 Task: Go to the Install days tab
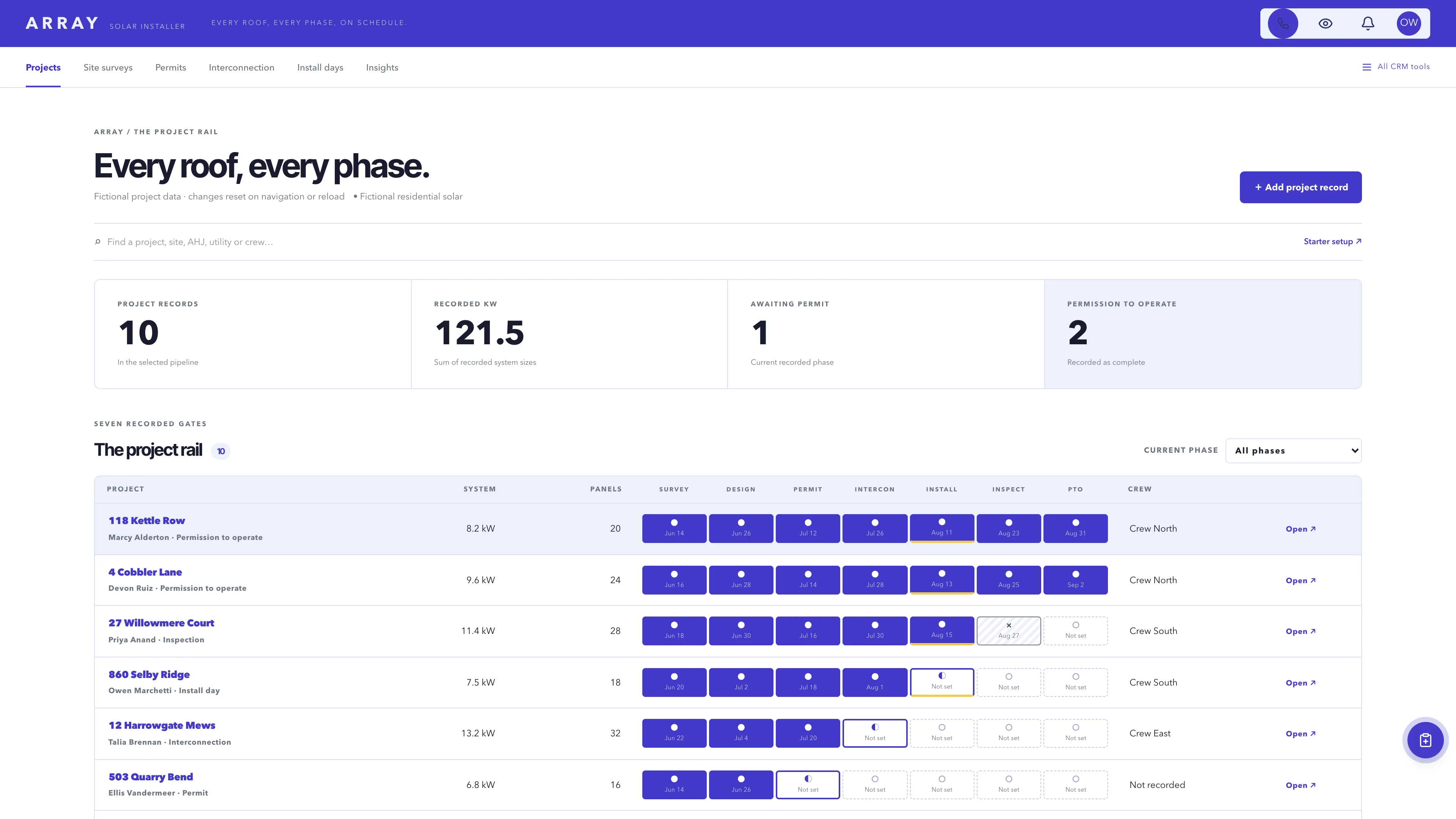tap(320, 67)
